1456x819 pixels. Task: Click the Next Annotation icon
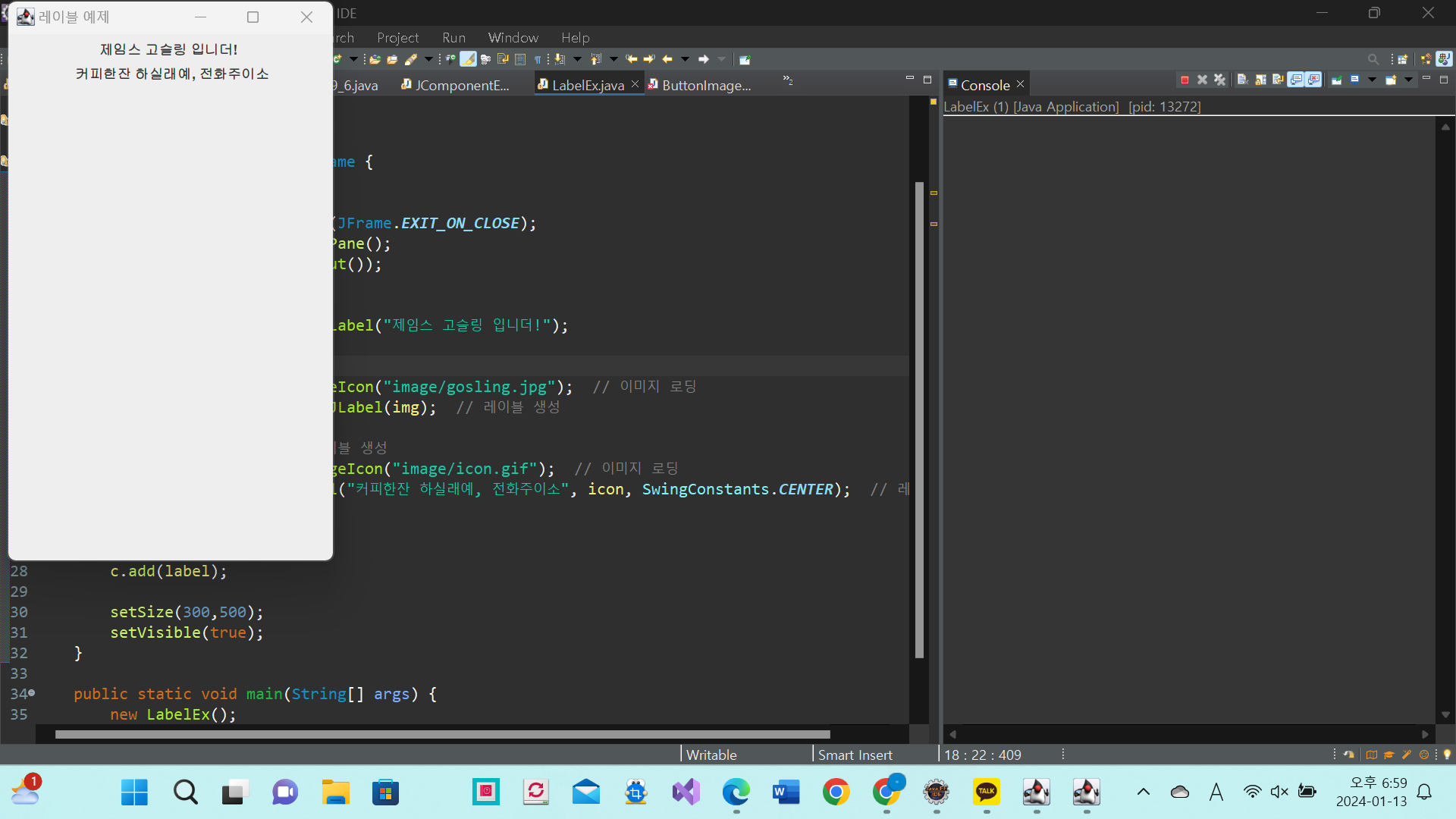click(560, 59)
